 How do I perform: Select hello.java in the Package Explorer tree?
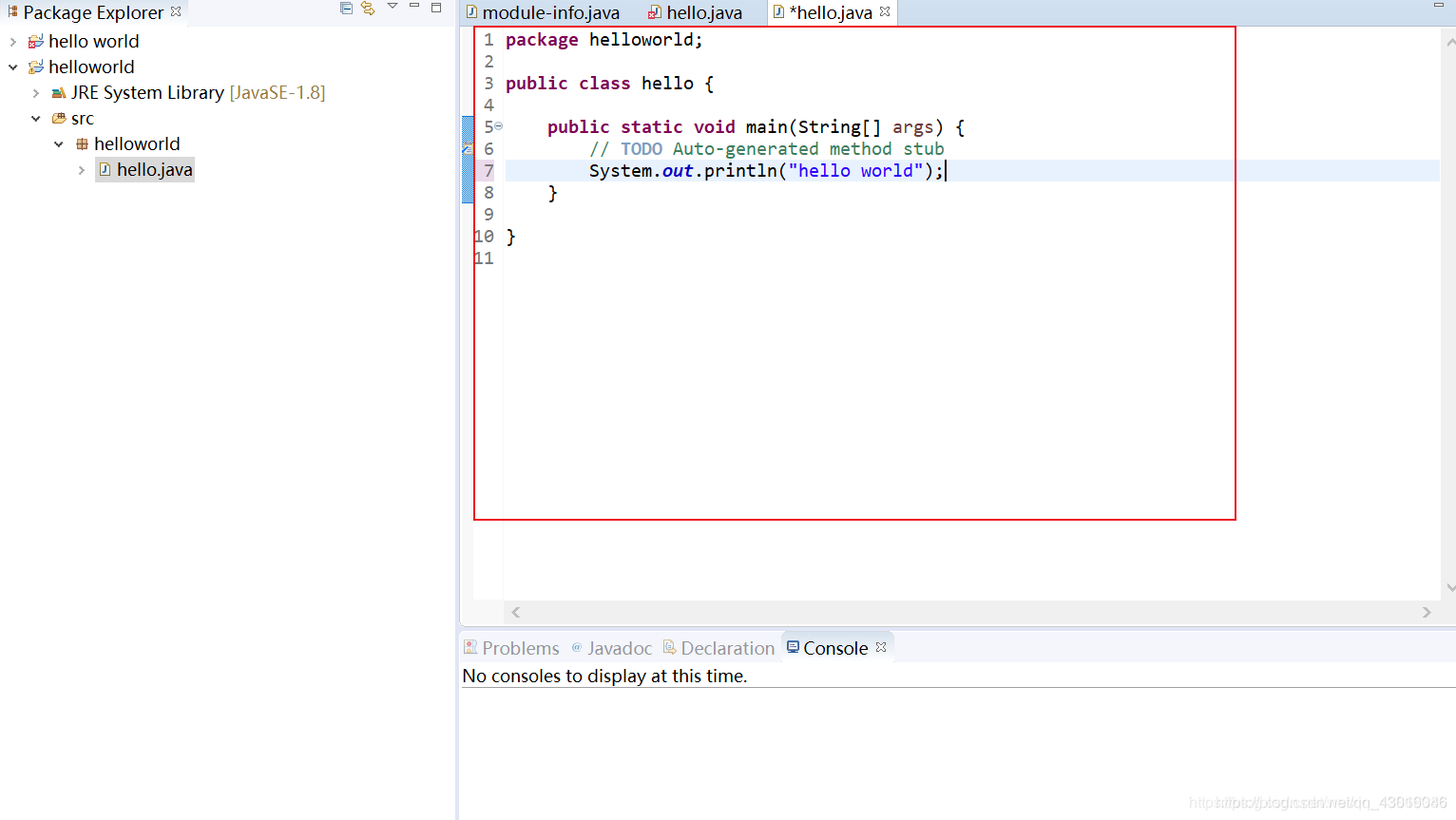click(x=154, y=170)
